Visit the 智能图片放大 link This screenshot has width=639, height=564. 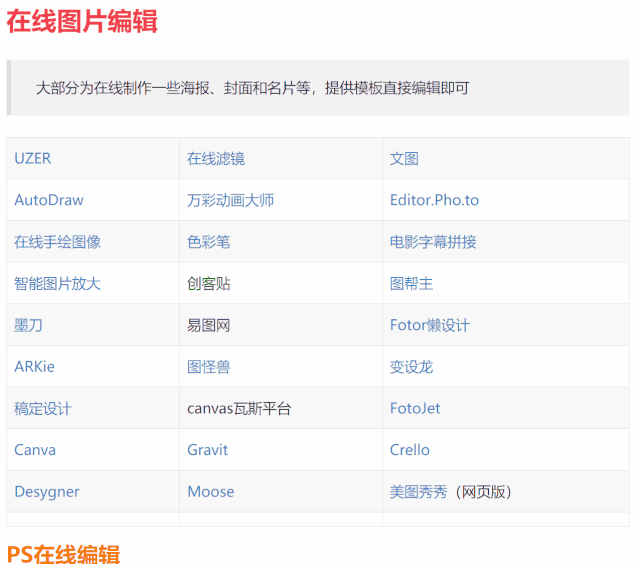[57, 284]
